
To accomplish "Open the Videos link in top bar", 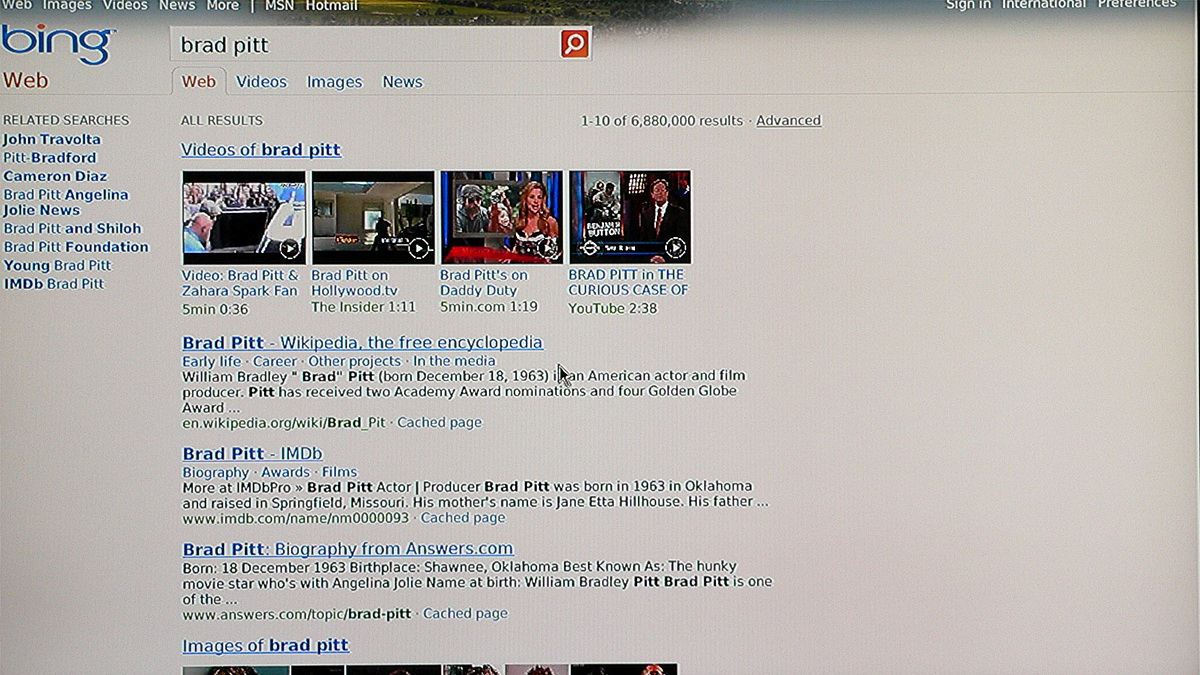I will click(125, 6).
